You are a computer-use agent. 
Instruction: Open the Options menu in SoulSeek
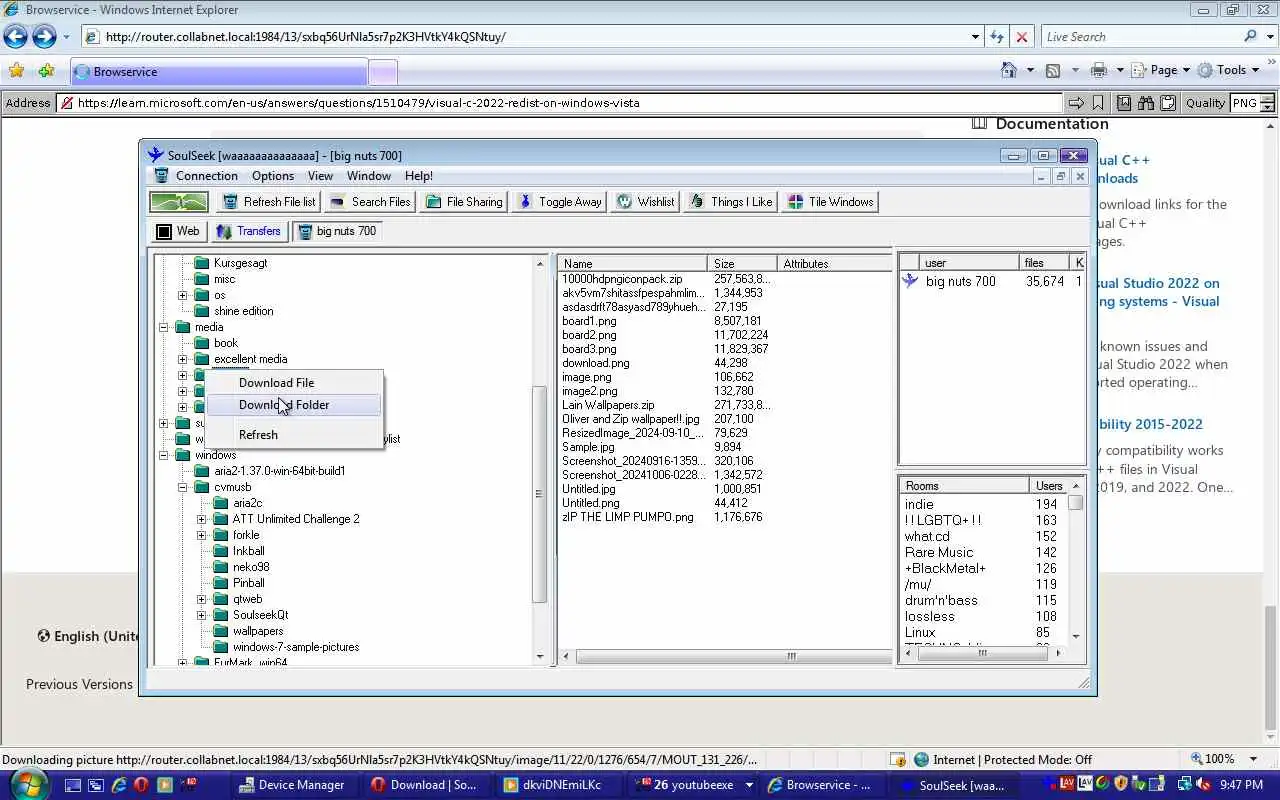point(273,176)
